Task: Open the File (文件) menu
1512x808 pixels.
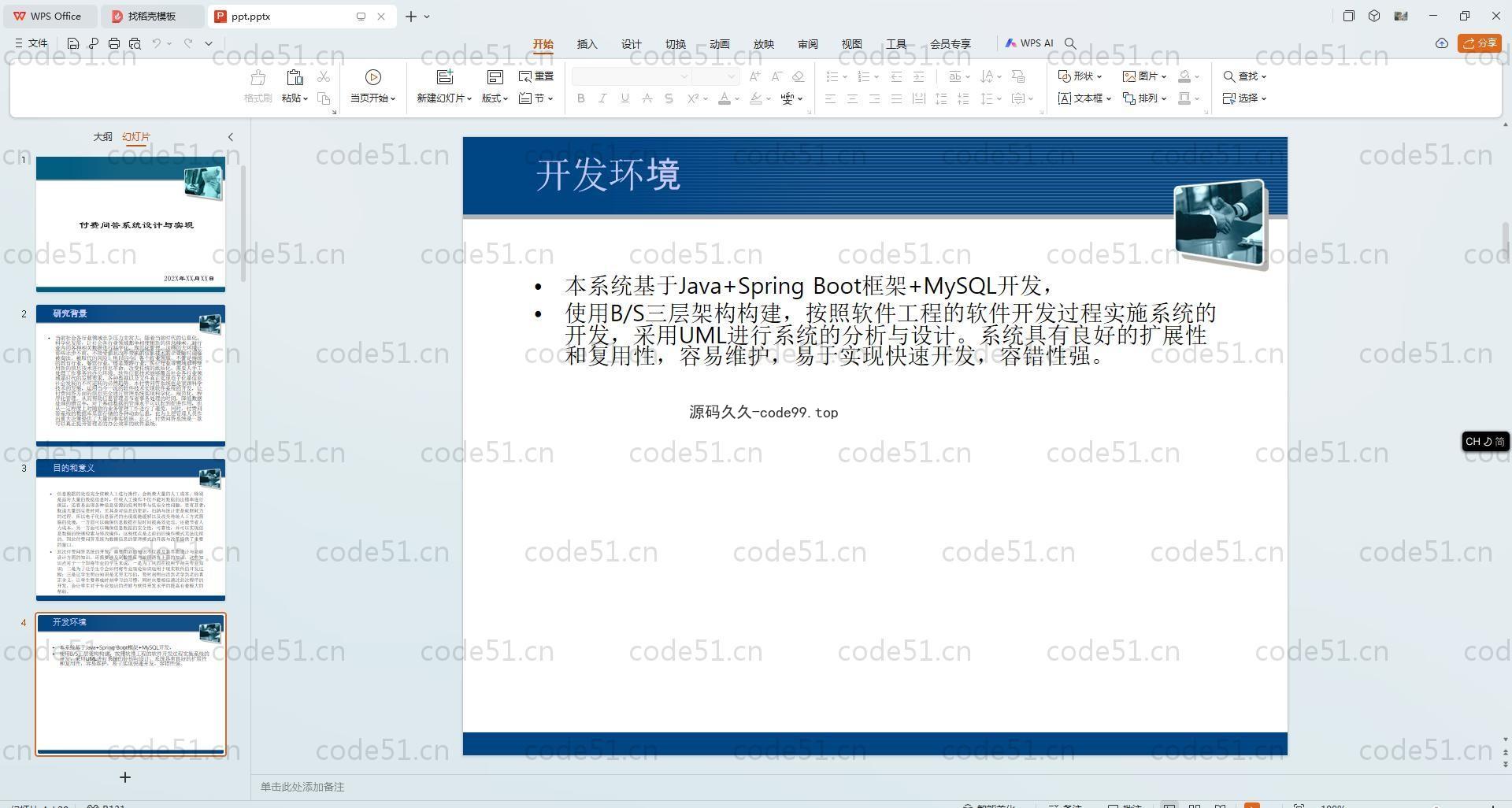Action: [x=31, y=43]
